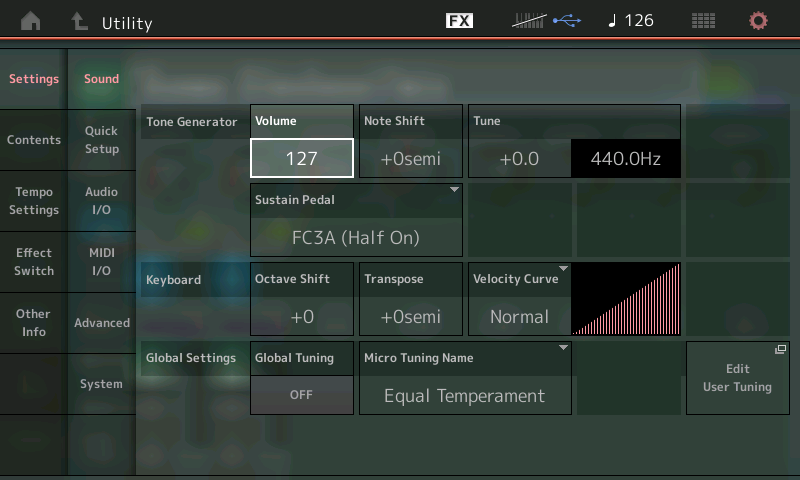Click the 440.0Hz tuning display
Screen dimensions: 800x480
pyautogui.click(x=626, y=159)
